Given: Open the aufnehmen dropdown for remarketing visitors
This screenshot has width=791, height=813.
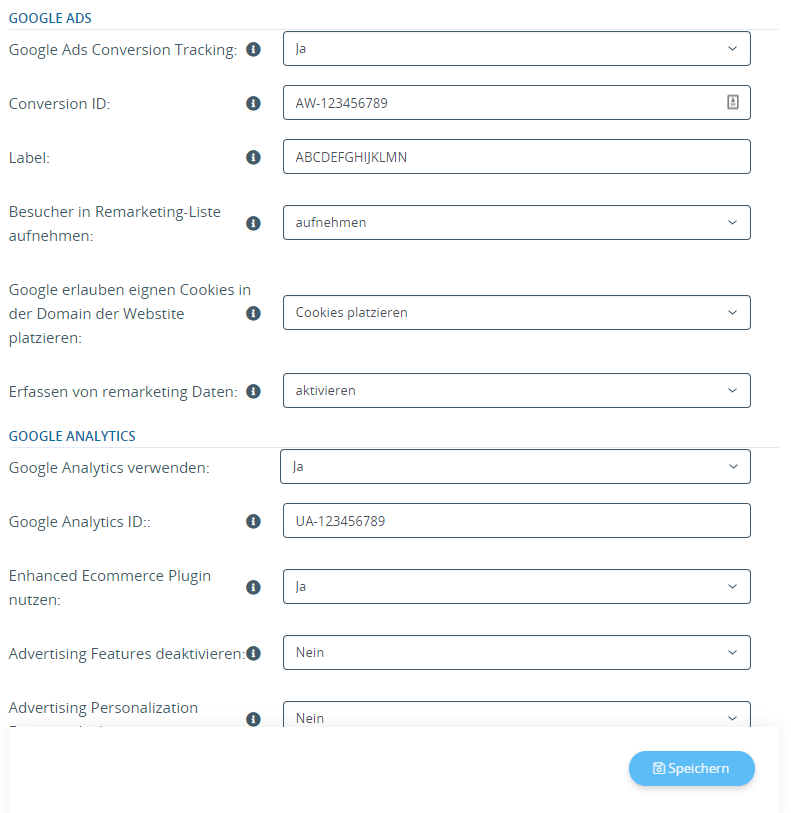Looking at the screenshot, I should (515, 222).
